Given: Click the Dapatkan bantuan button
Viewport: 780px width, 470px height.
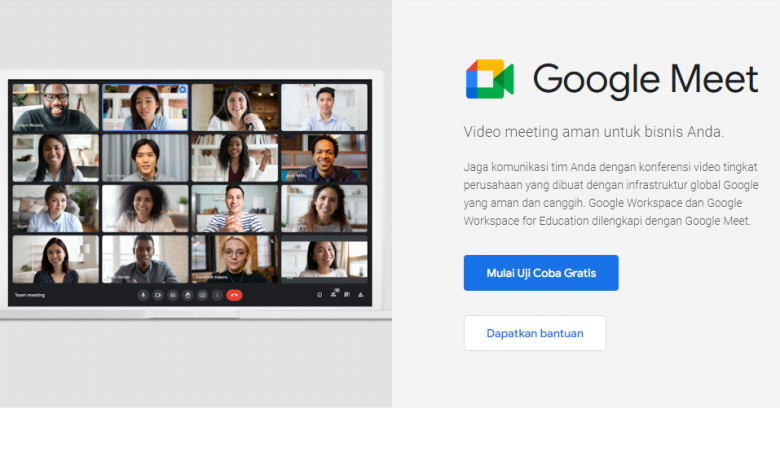Looking at the screenshot, I should 535,333.
